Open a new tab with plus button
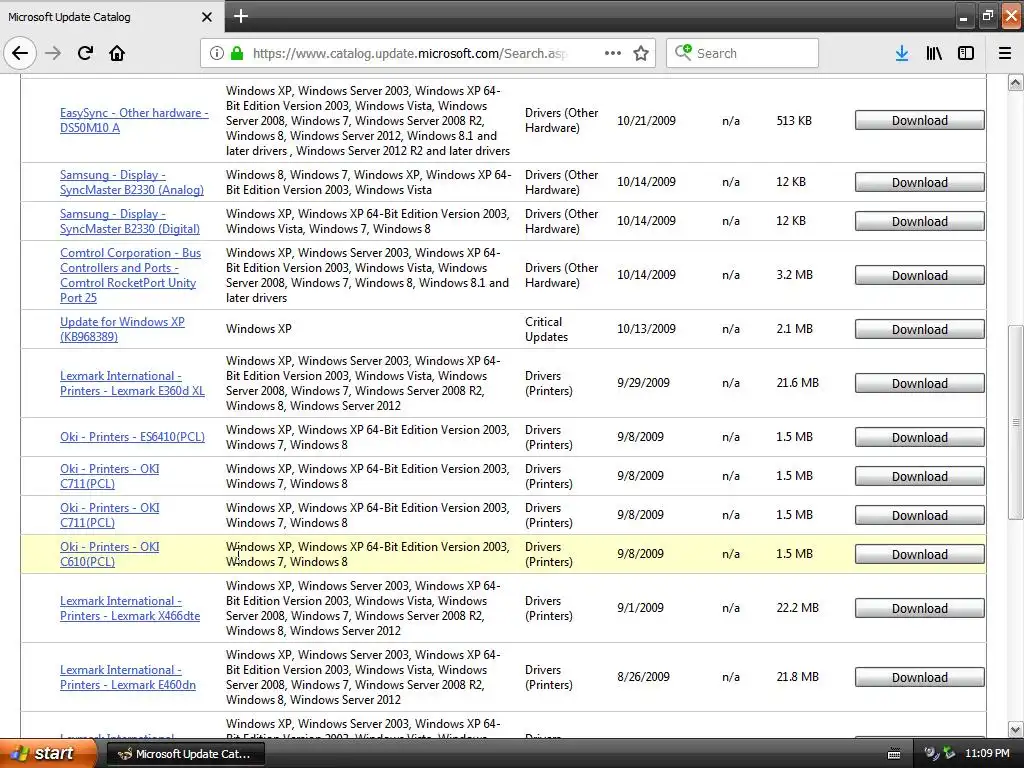 tap(241, 16)
